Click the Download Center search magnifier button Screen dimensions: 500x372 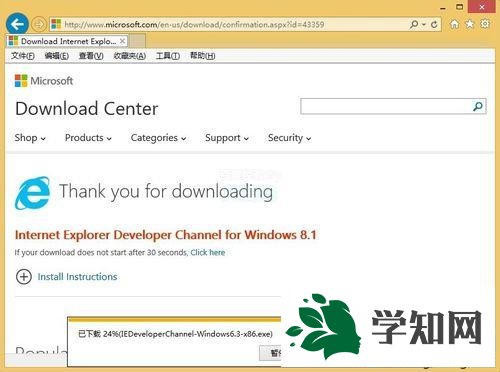coord(478,106)
